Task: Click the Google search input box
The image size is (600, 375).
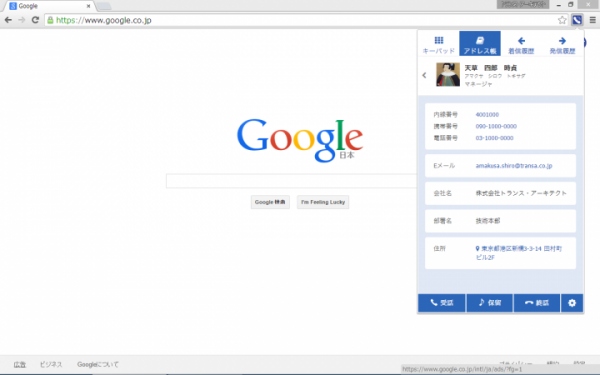Action: click(292, 181)
